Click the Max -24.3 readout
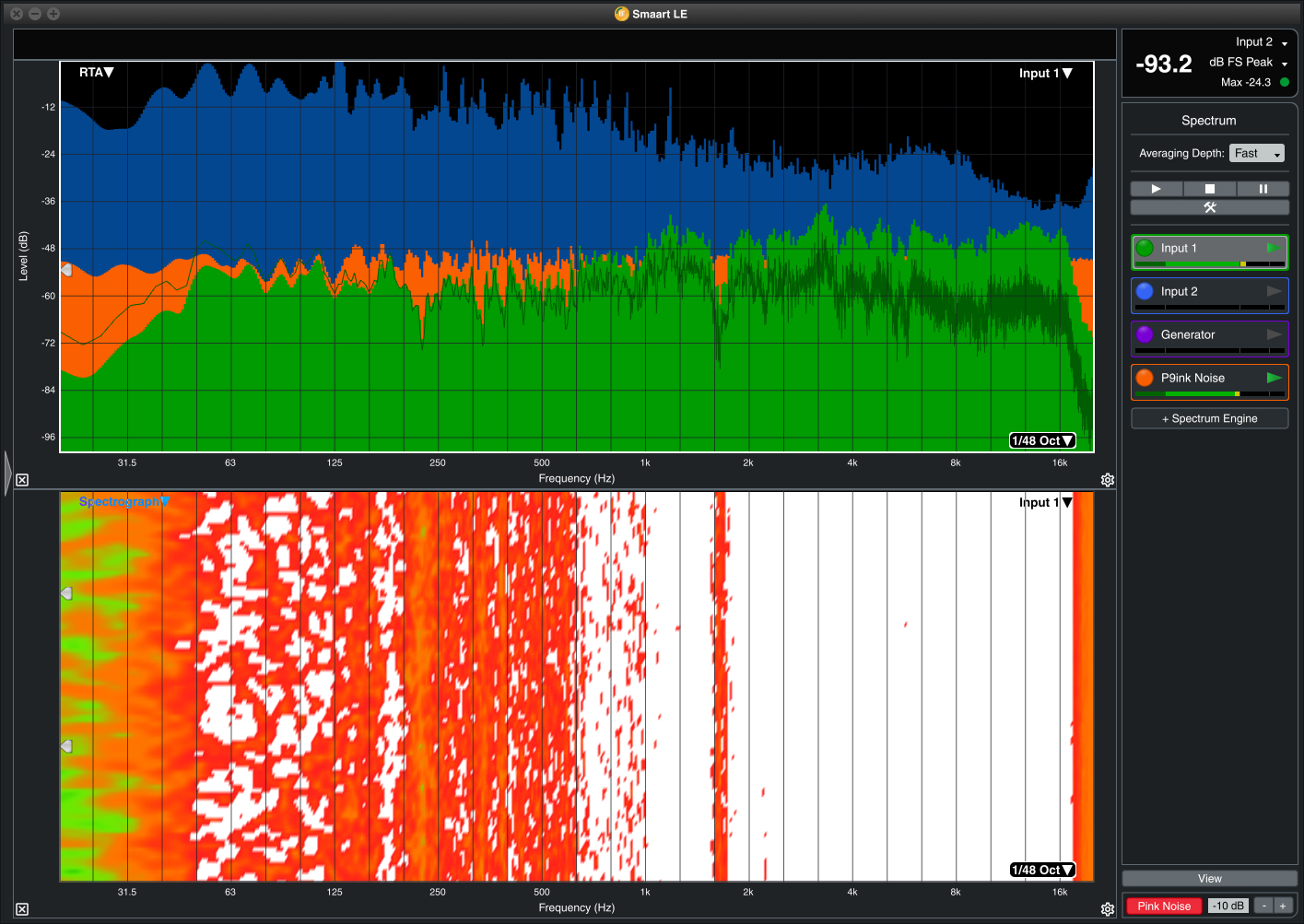Viewport: 1304px width, 924px height. coord(1246,83)
